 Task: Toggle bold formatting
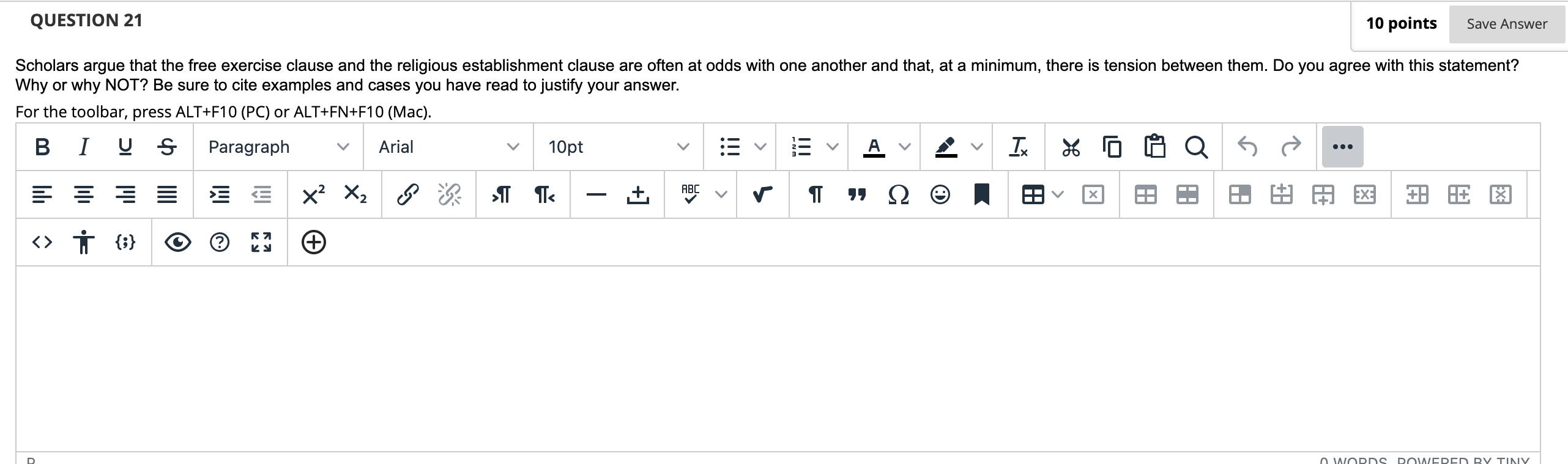[42, 147]
